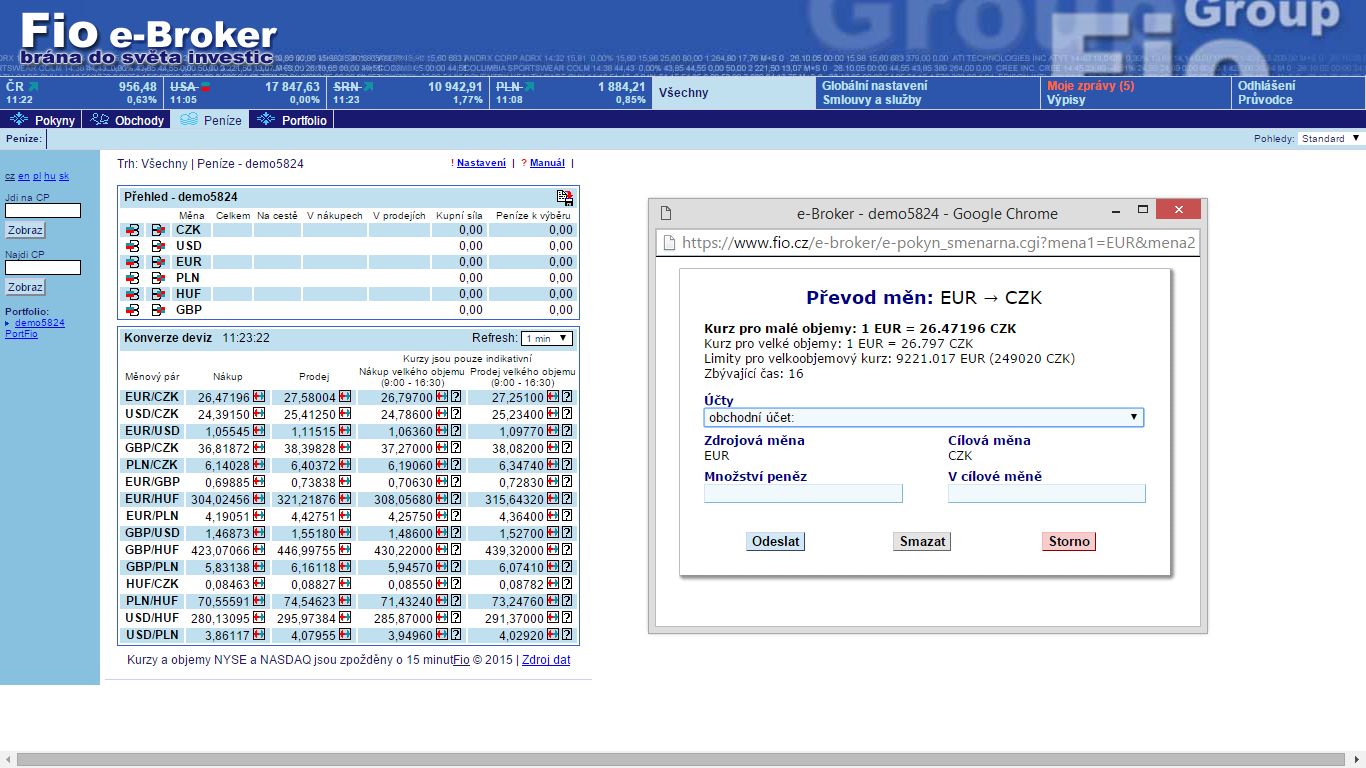
Task: Open the Nastavení link
Action: (481, 163)
